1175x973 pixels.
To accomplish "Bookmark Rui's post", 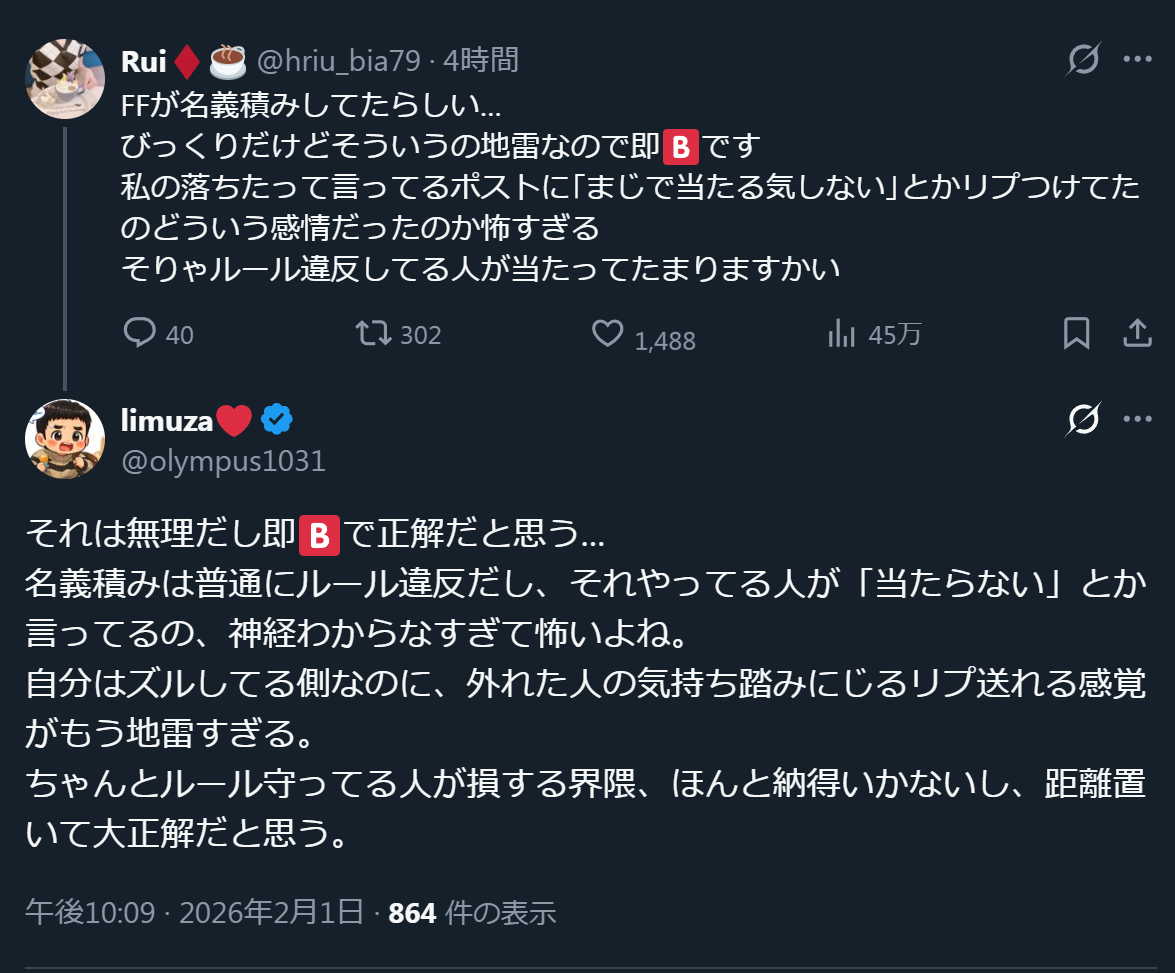I will [1076, 333].
